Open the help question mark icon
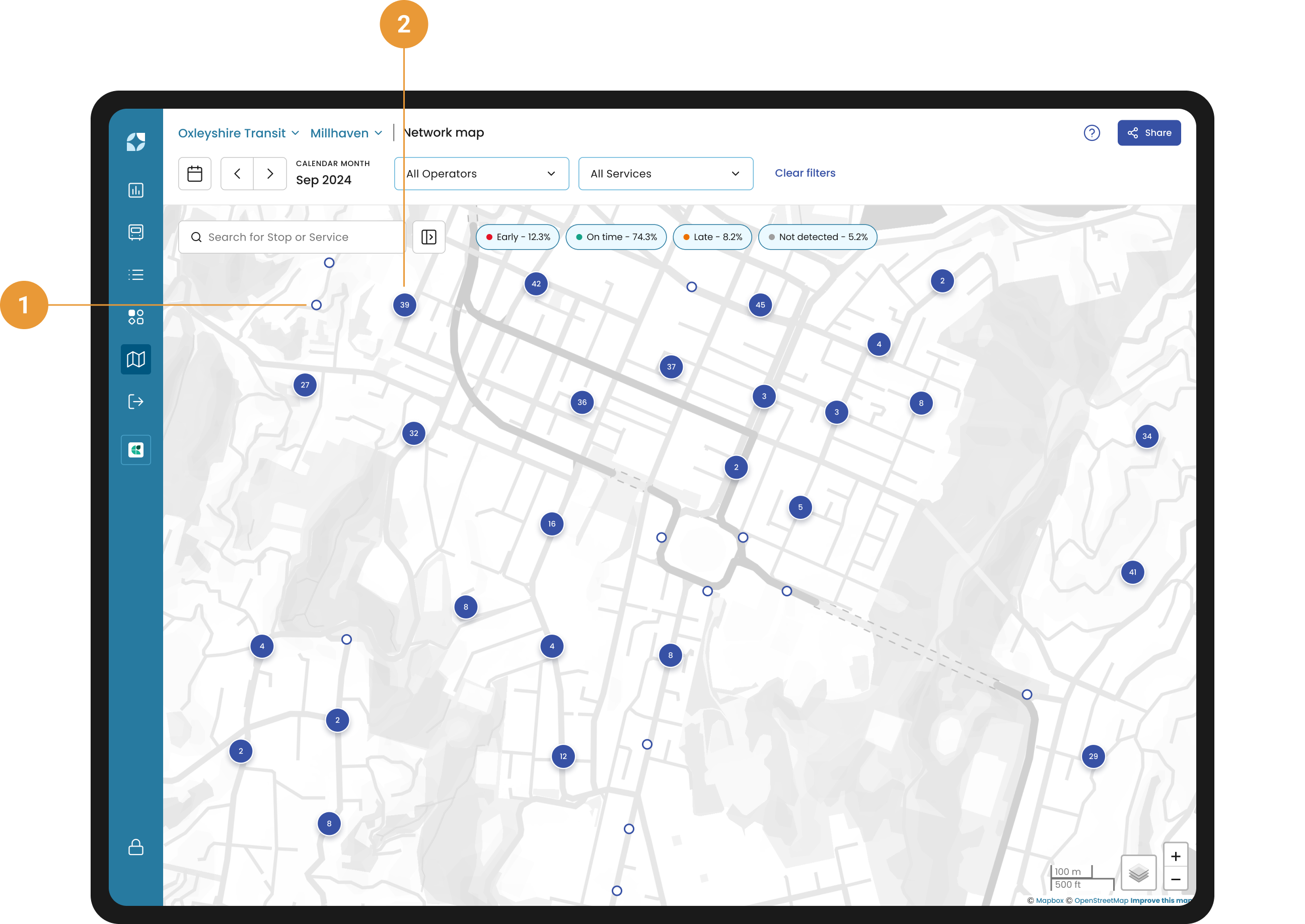 click(x=1091, y=132)
